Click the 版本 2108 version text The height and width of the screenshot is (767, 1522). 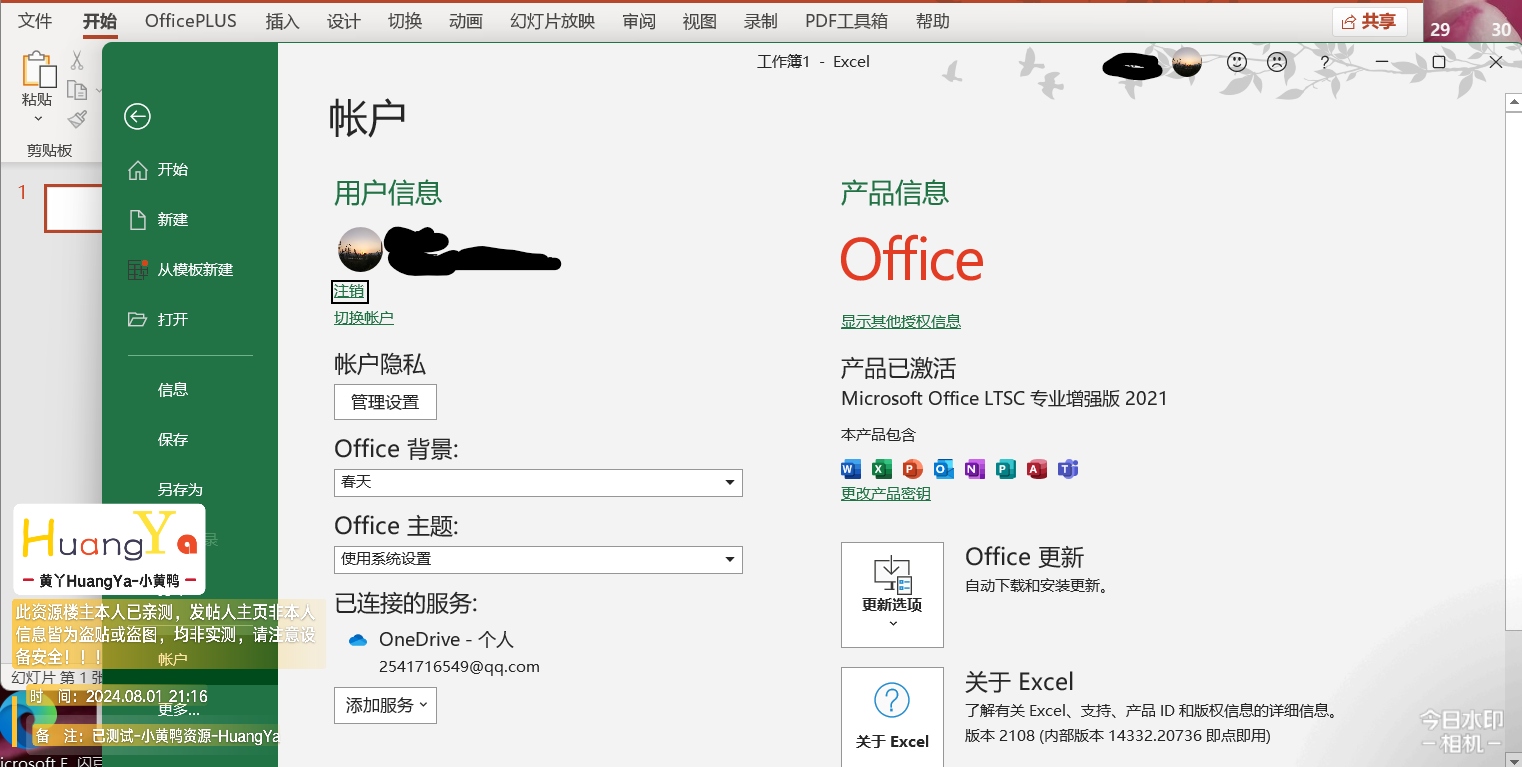tap(1118, 736)
